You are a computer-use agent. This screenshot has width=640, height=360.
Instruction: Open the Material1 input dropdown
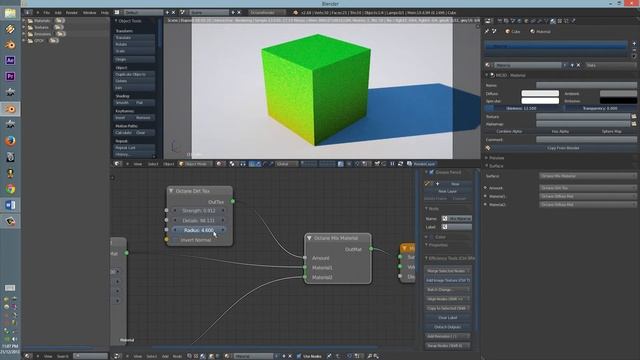tap(588, 196)
